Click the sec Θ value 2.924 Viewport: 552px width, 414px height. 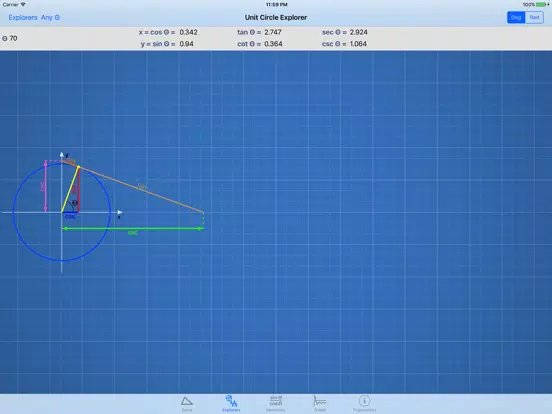[358, 32]
